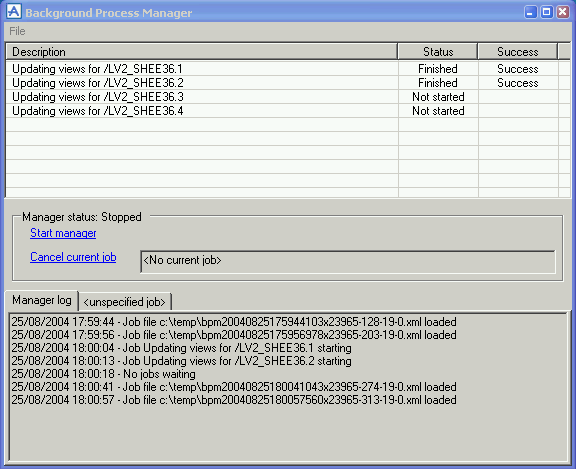
Task: Click the Success cell for SHEE36.2
Action: [518, 83]
